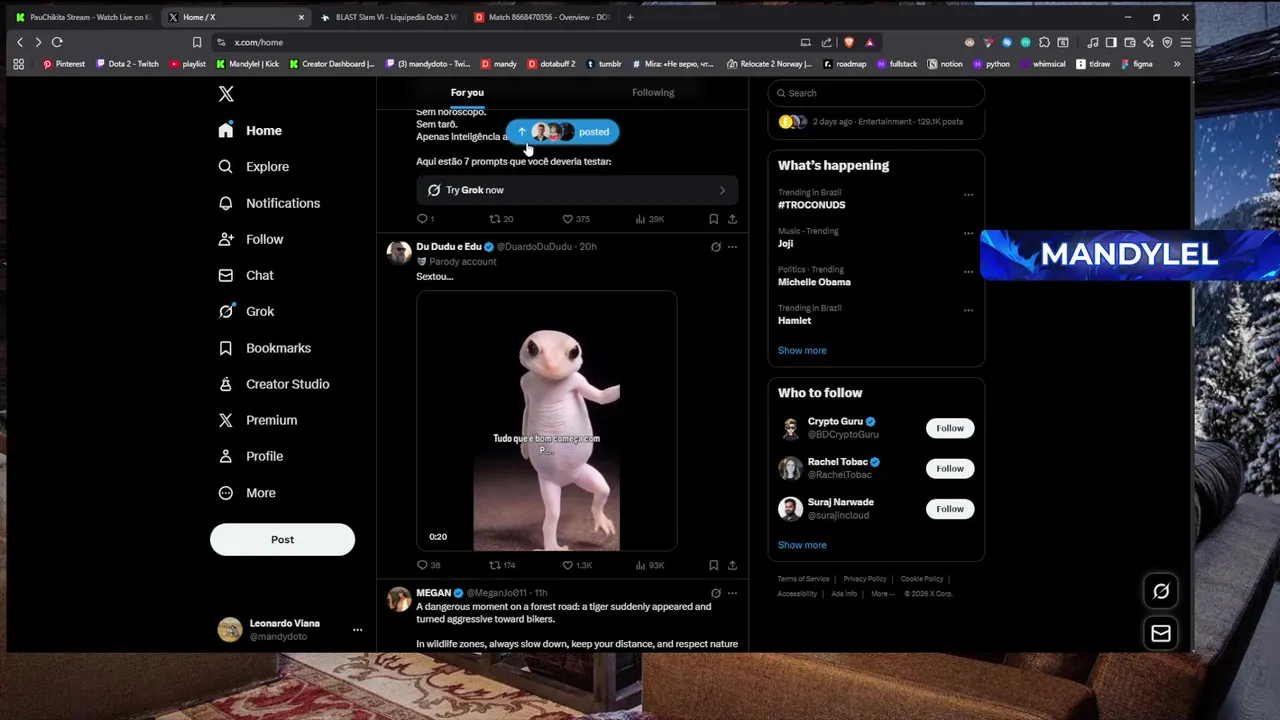
Task: Open Notifications in the sidebar
Action: [269, 203]
